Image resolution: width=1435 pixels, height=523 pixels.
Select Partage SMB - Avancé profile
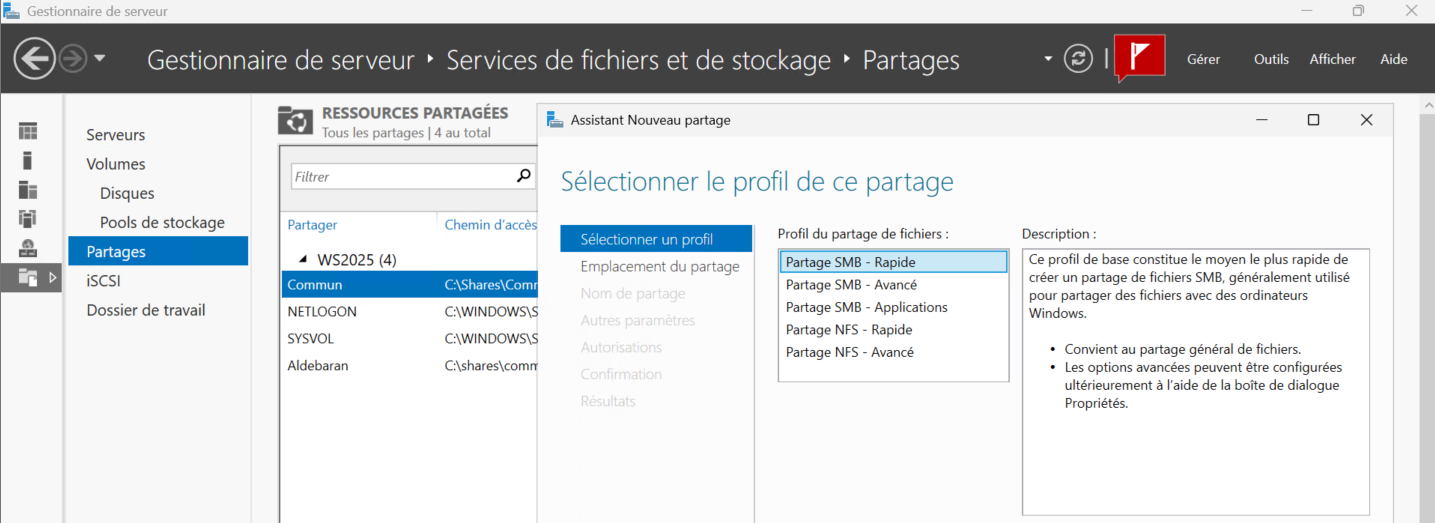(x=851, y=285)
